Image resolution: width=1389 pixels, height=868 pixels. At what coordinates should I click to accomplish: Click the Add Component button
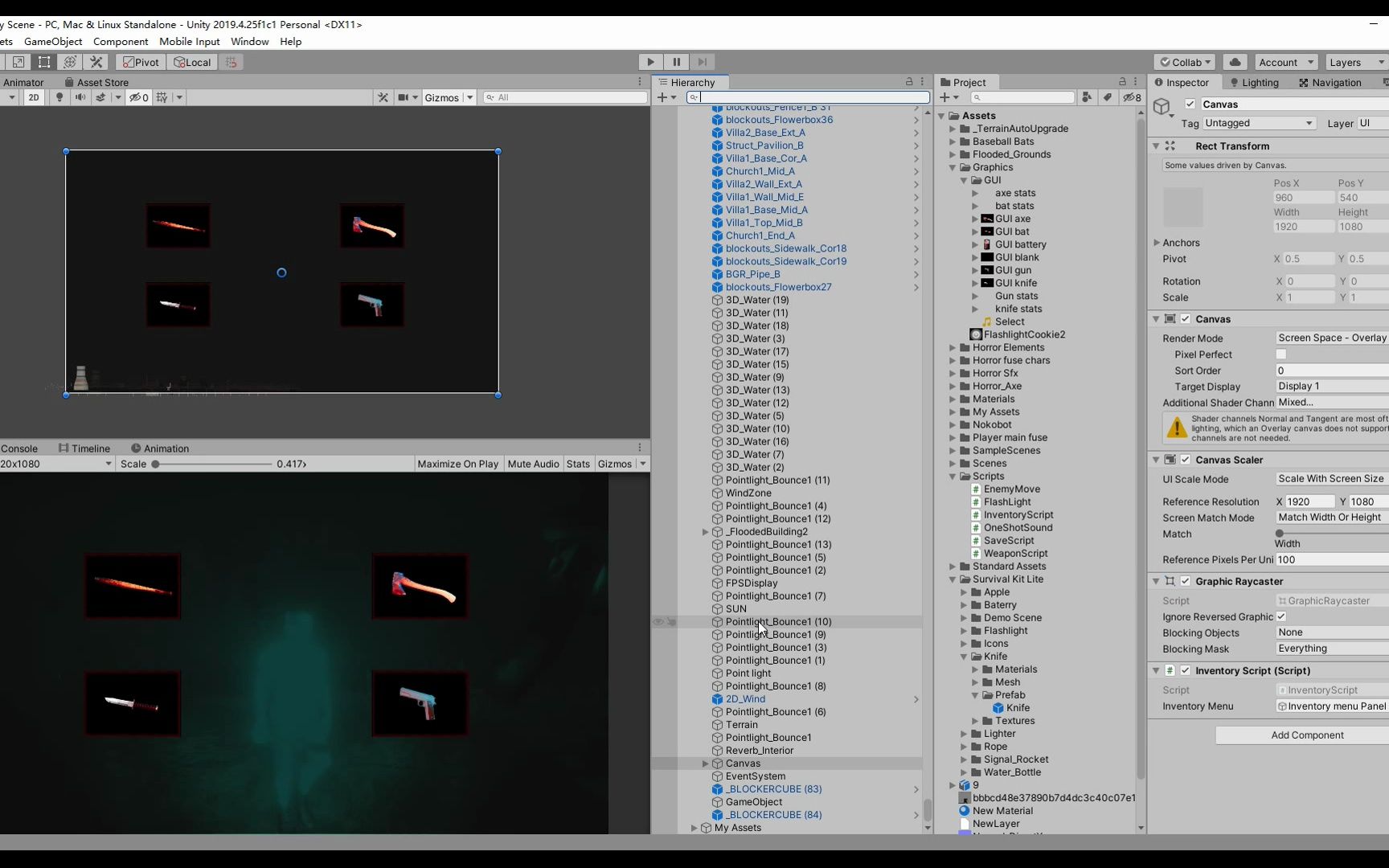pyautogui.click(x=1307, y=735)
